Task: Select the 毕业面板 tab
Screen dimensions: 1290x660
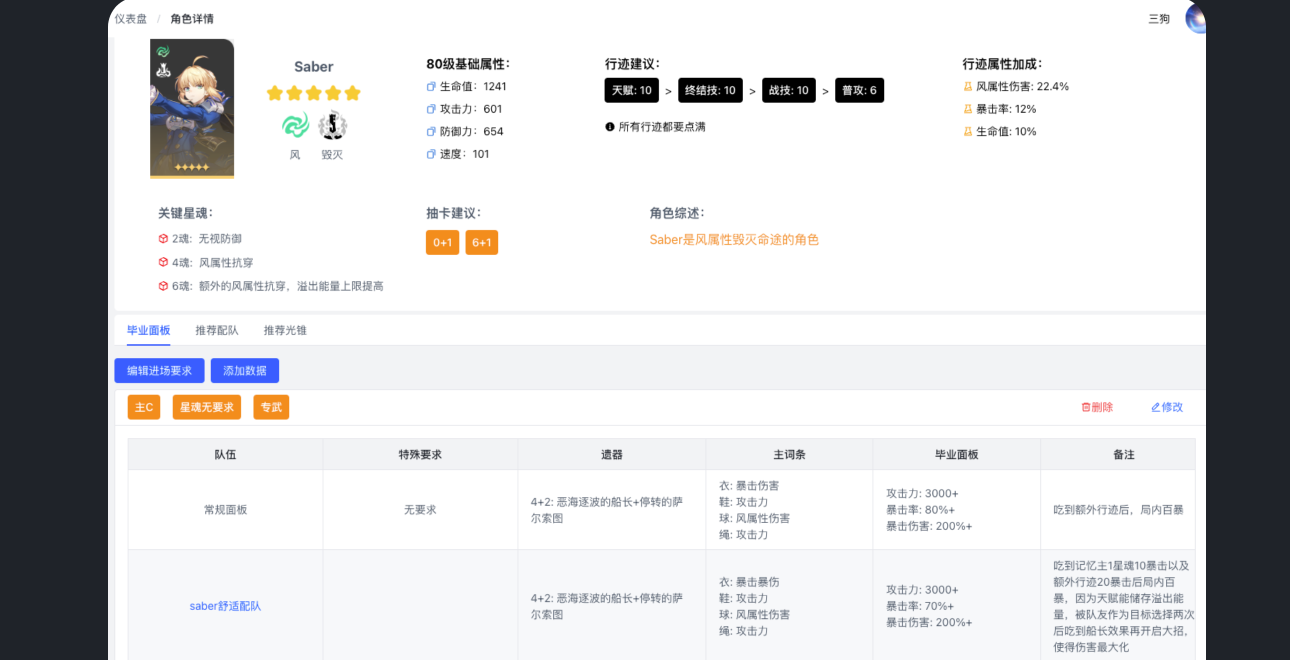Action: [x=148, y=330]
